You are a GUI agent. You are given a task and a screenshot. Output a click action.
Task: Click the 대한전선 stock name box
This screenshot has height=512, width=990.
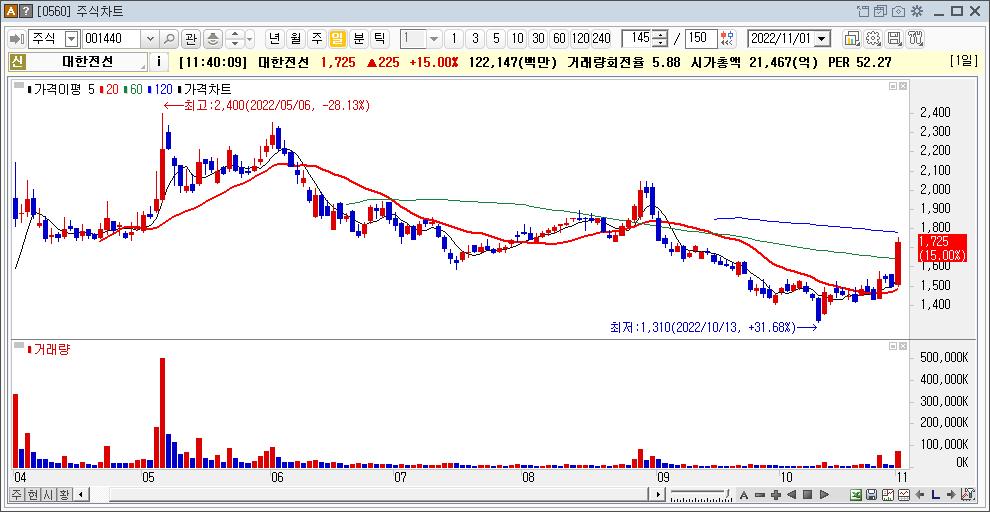coord(87,62)
